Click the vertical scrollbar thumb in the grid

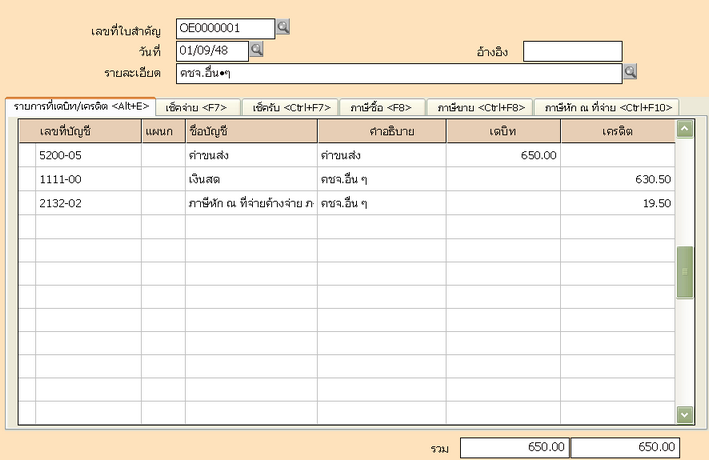click(x=685, y=271)
